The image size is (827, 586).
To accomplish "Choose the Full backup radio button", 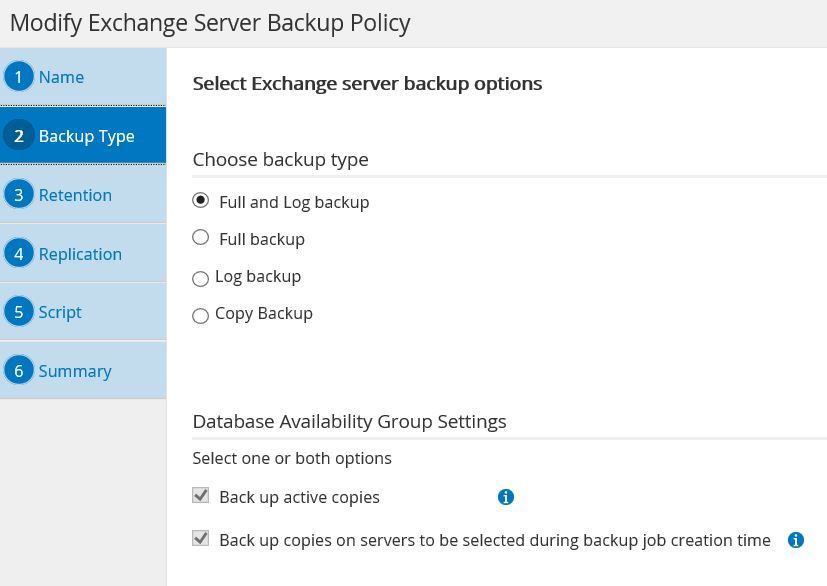I will [x=201, y=238].
